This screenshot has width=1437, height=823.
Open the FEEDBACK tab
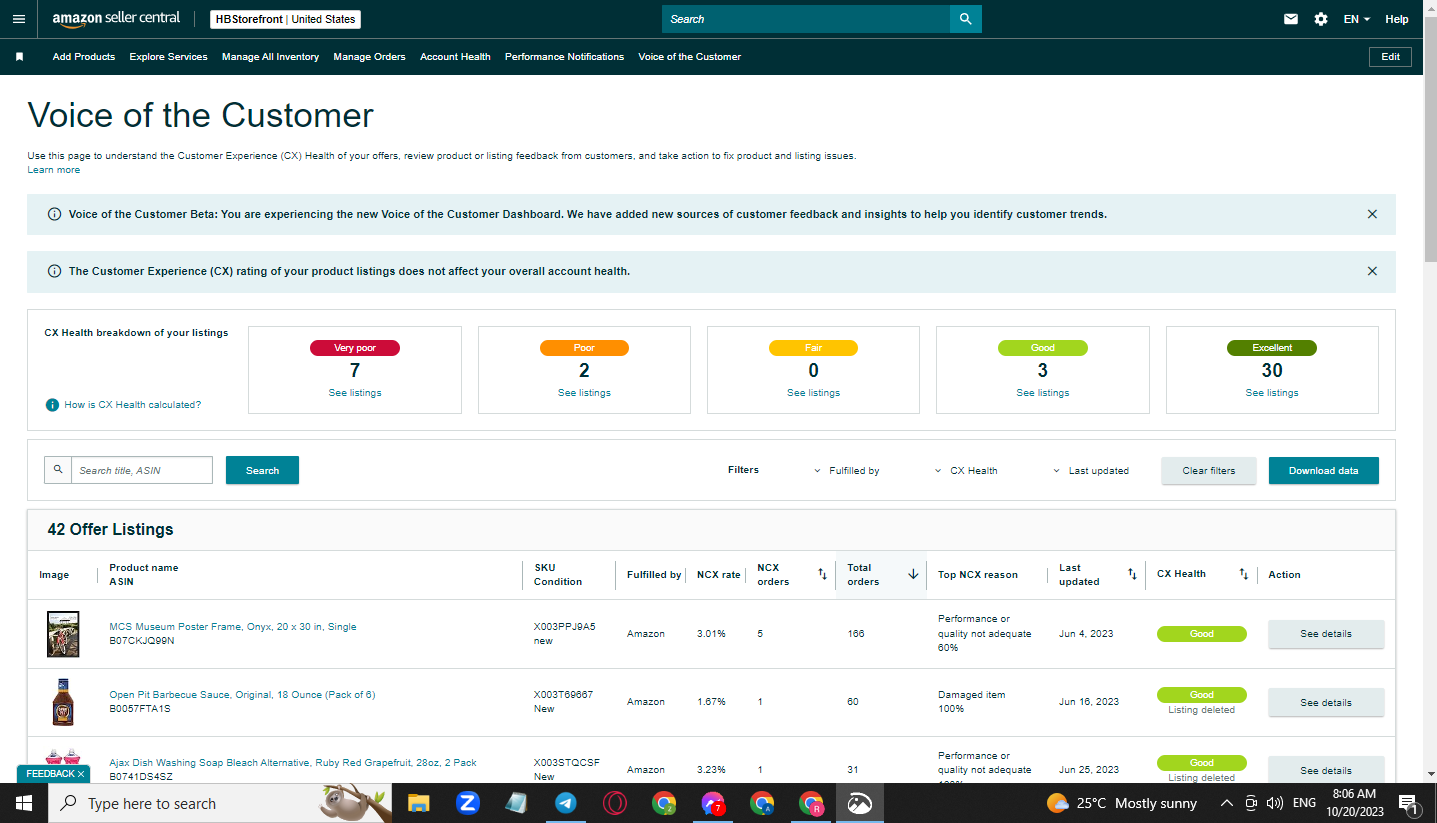[50, 774]
